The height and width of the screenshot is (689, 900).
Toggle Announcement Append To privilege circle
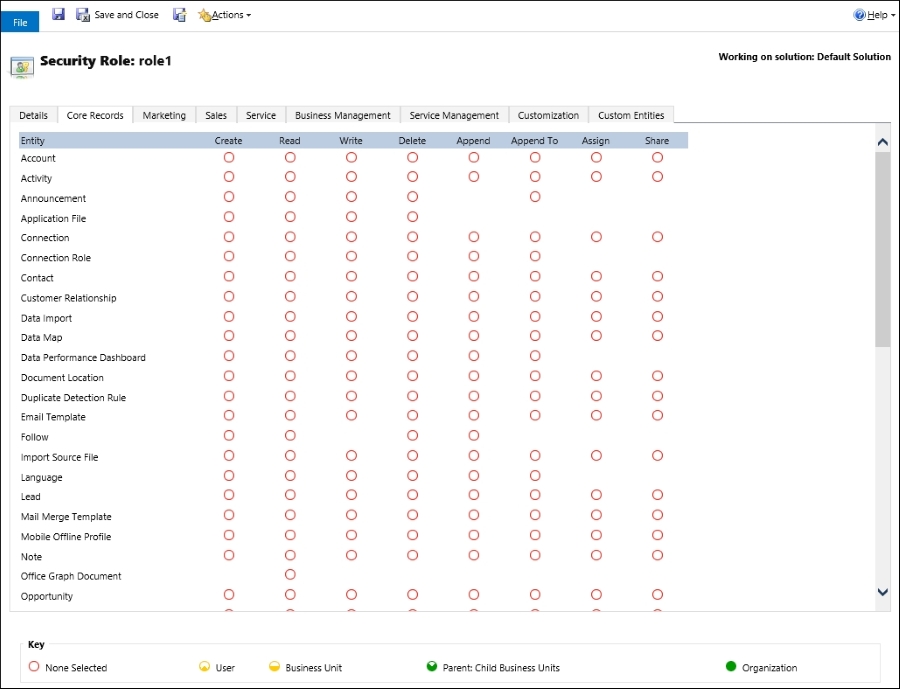point(535,197)
